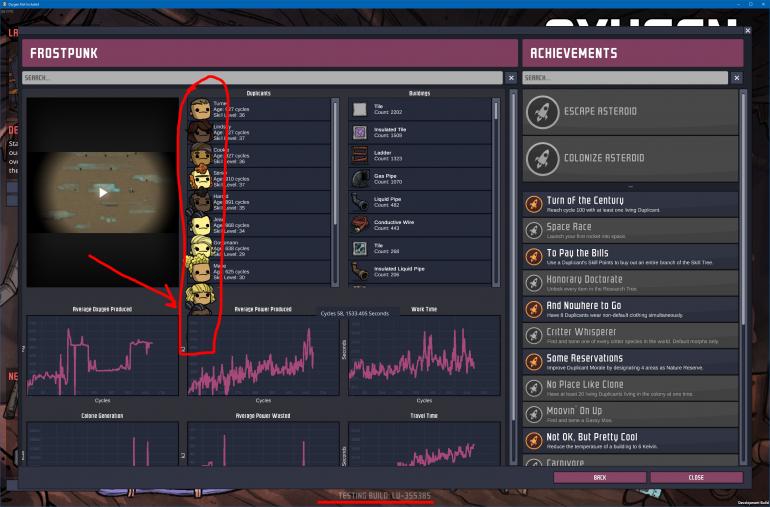770x507 pixels.
Task: Click the Travel Time chart
Action: tap(424, 444)
